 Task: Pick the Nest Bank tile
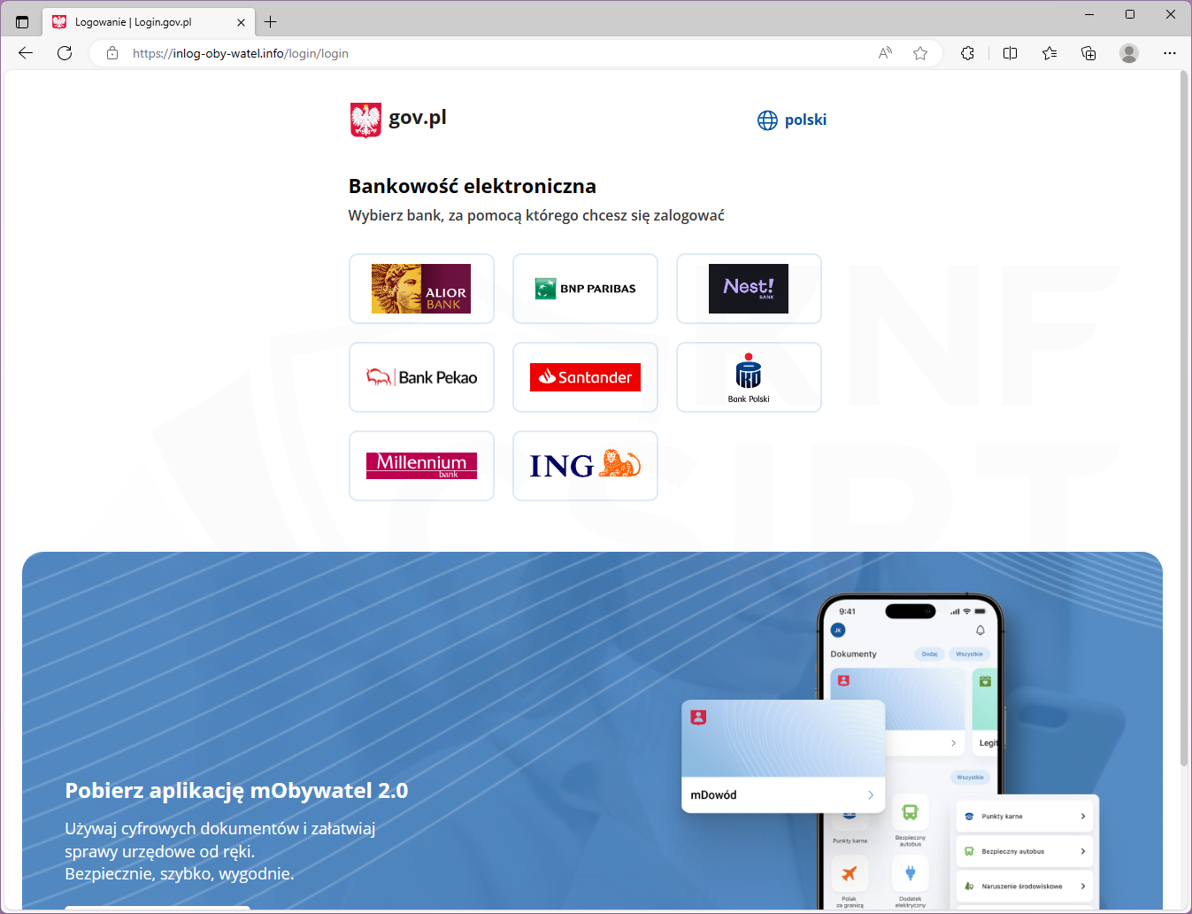[x=749, y=289]
